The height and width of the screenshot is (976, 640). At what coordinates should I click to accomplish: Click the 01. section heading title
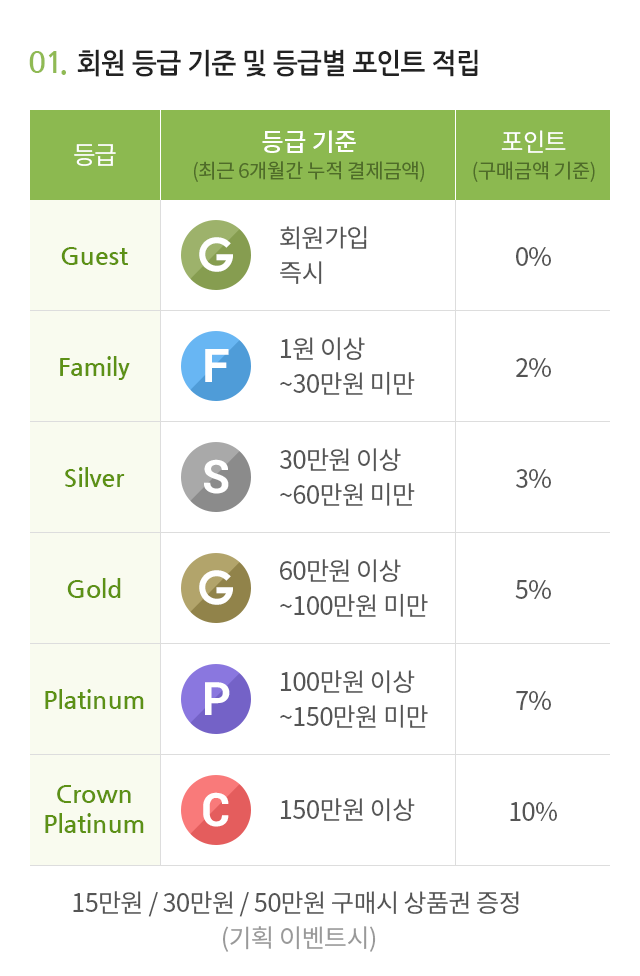254,63
